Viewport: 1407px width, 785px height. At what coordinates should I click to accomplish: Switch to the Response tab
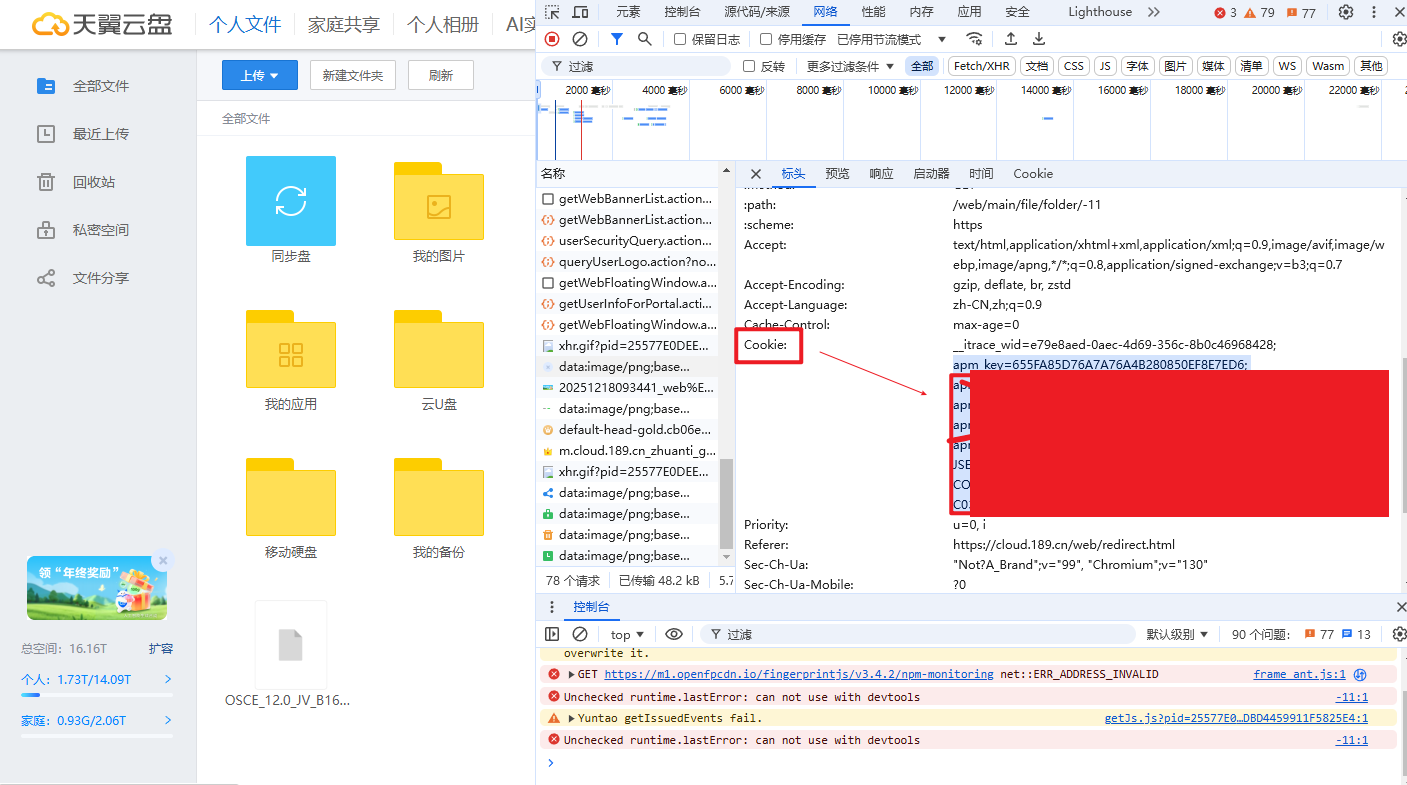881,173
